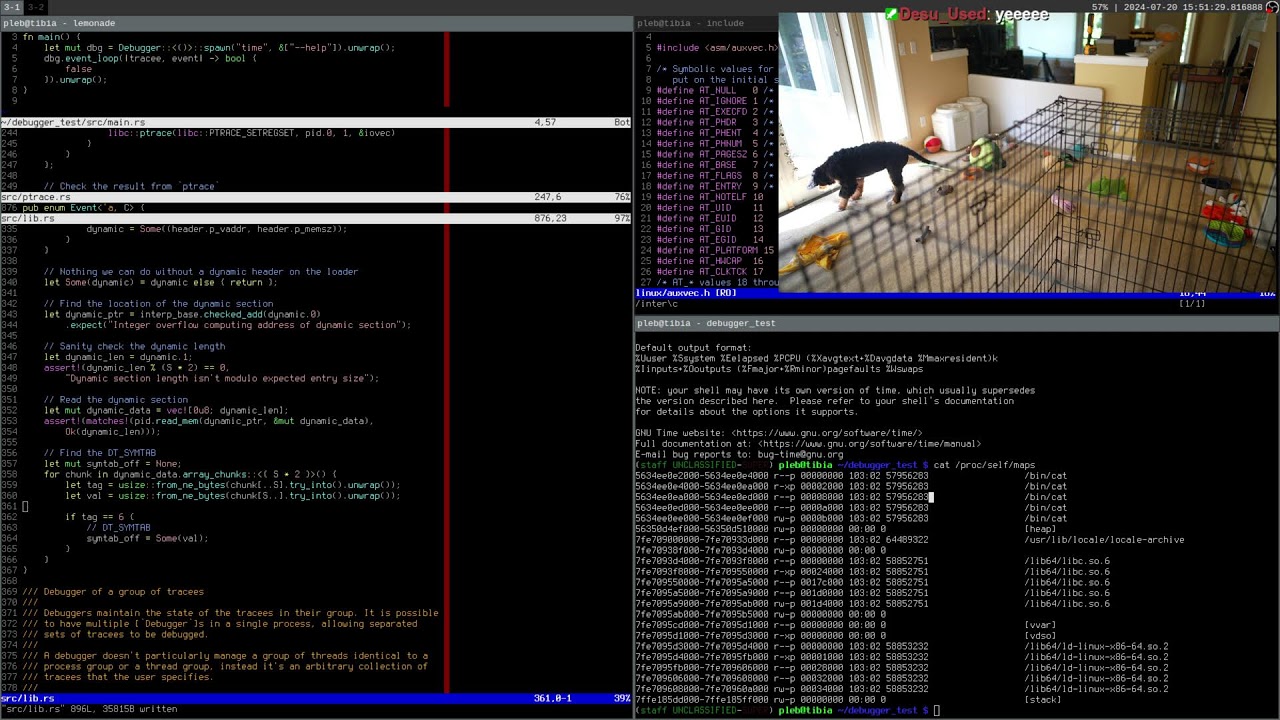Screen dimensions: 1280x720
Task: Click 'symtab_off = Some(val);' line
Action: [x=147, y=538]
